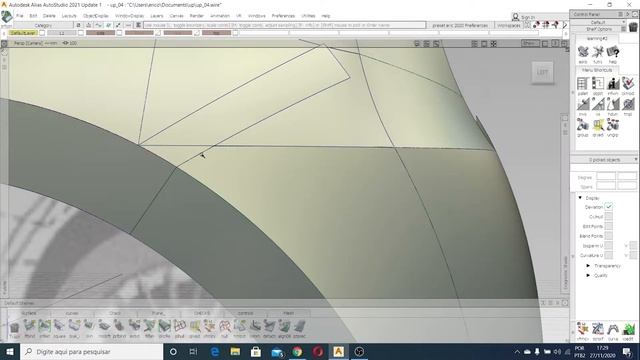640x360 pixels.
Task: Open the palet palette shortcut icon
Action: (583, 86)
